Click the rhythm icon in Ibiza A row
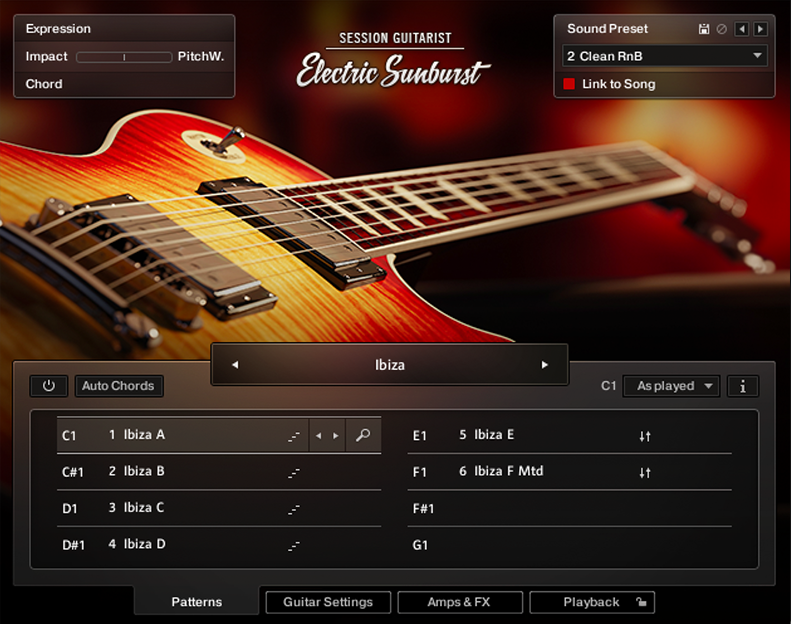This screenshot has width=791, height=624. point(294,436)
